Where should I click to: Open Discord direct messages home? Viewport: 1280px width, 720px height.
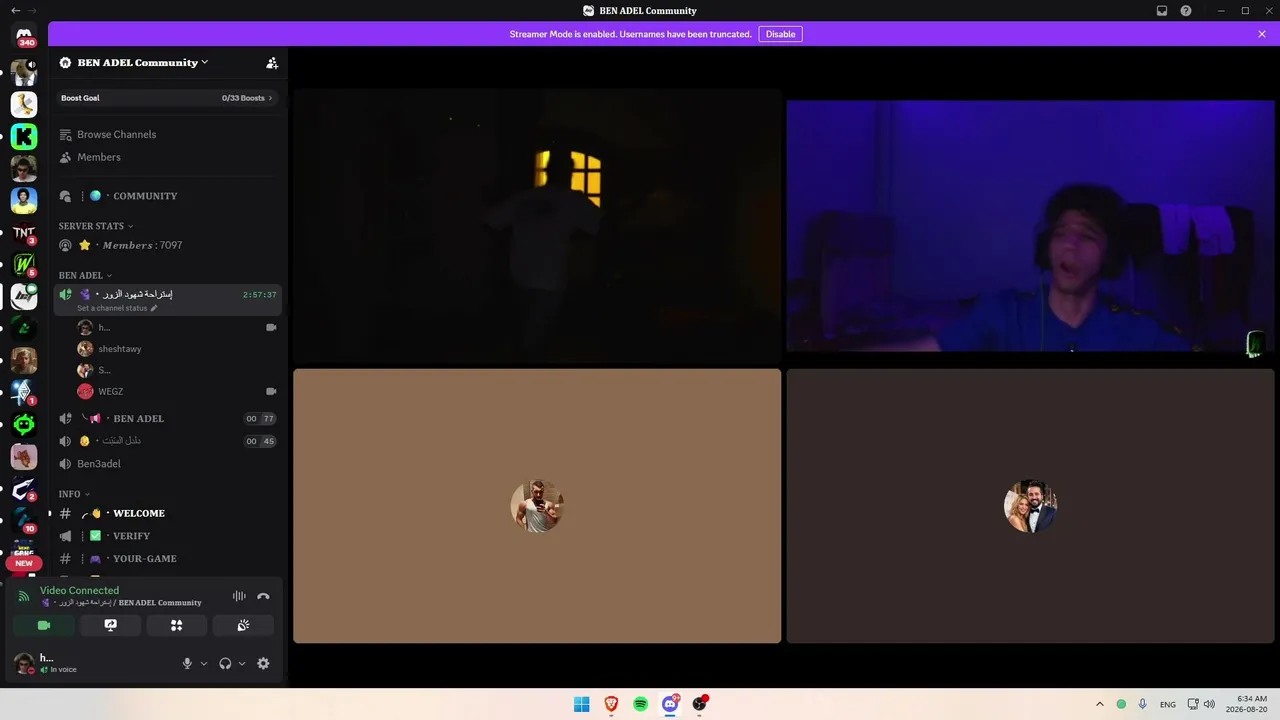click(24, 35)
